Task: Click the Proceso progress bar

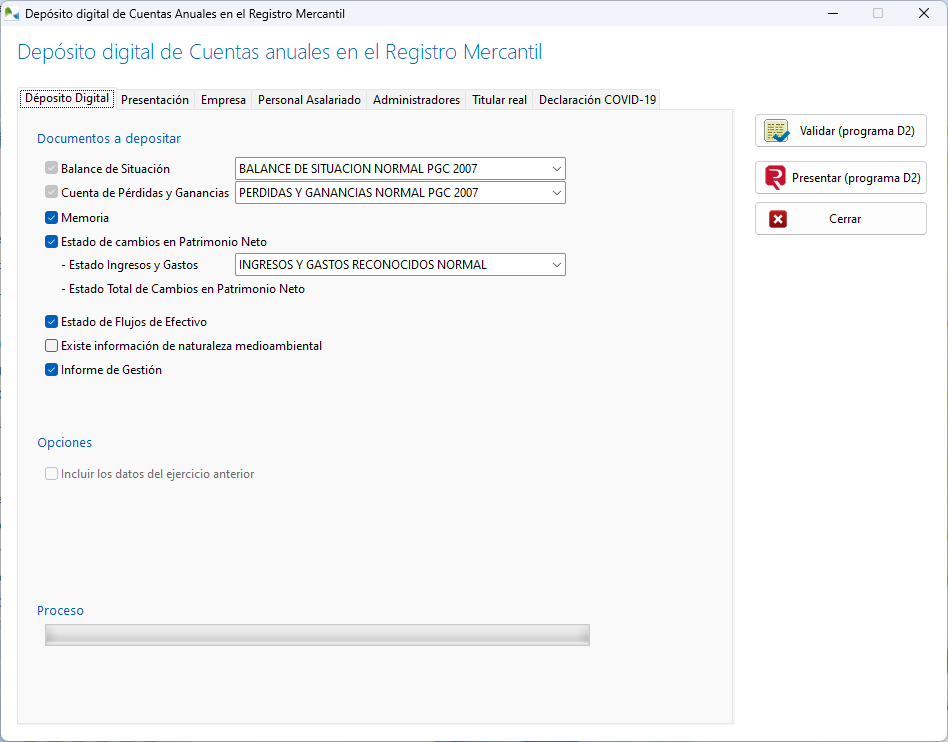Action: point(317,635)
